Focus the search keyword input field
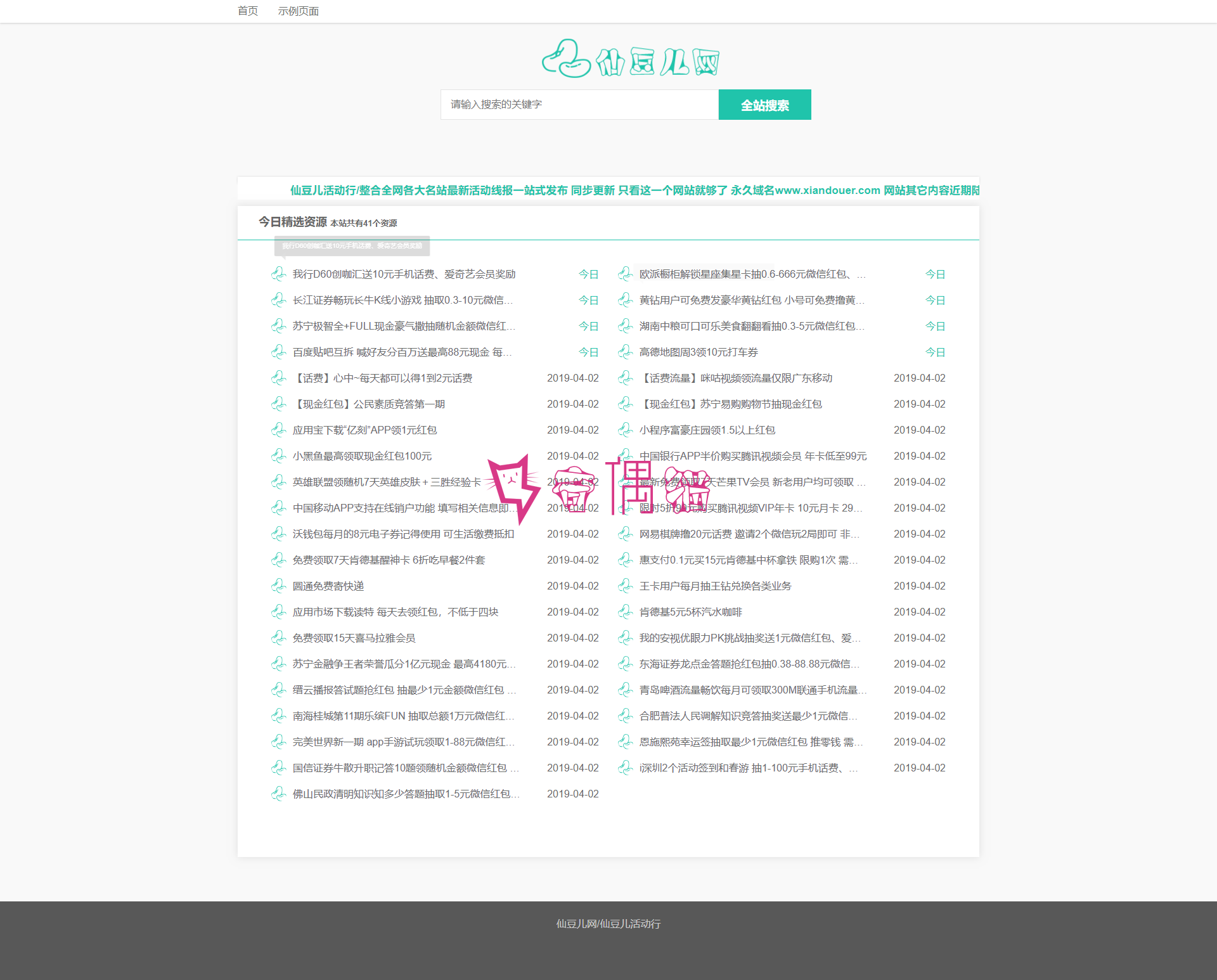 click(580, 105)
